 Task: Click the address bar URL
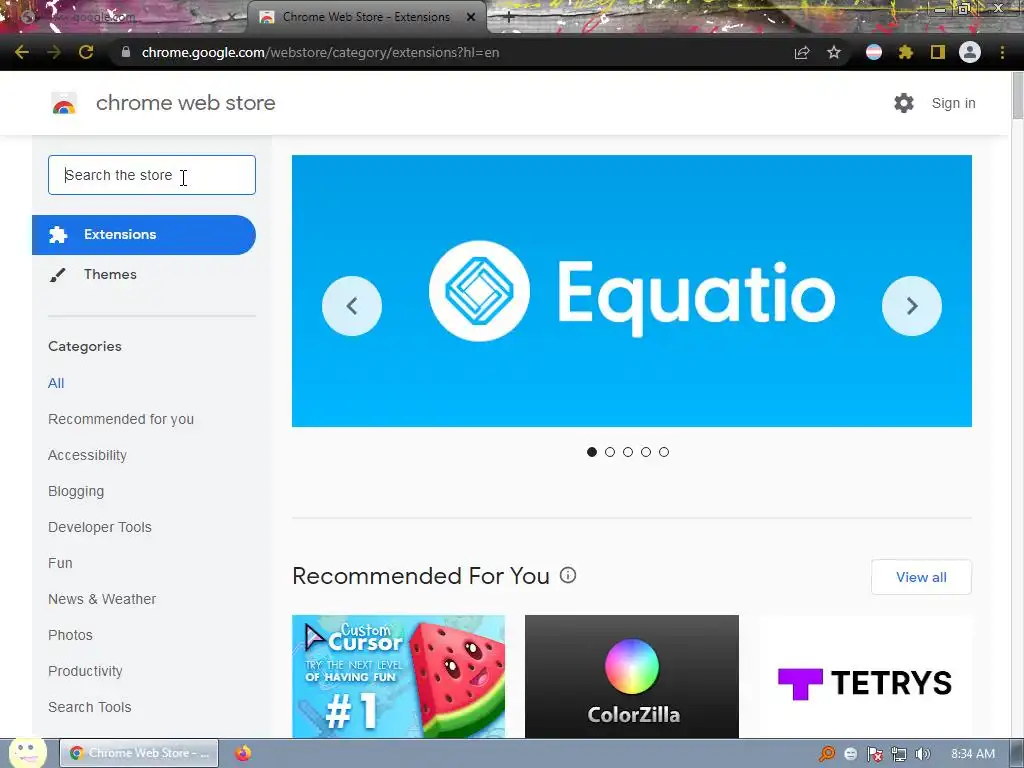click(x=320, y=52)
